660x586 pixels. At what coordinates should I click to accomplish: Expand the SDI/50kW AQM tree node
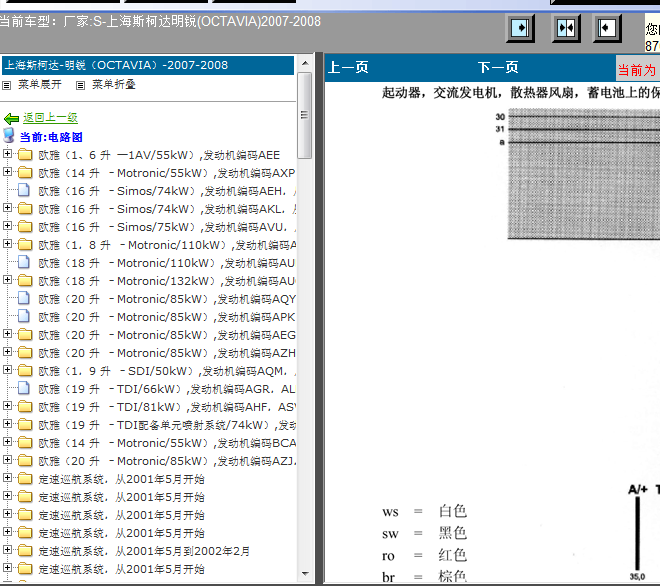pyautogui.click(x=7, y=369)
